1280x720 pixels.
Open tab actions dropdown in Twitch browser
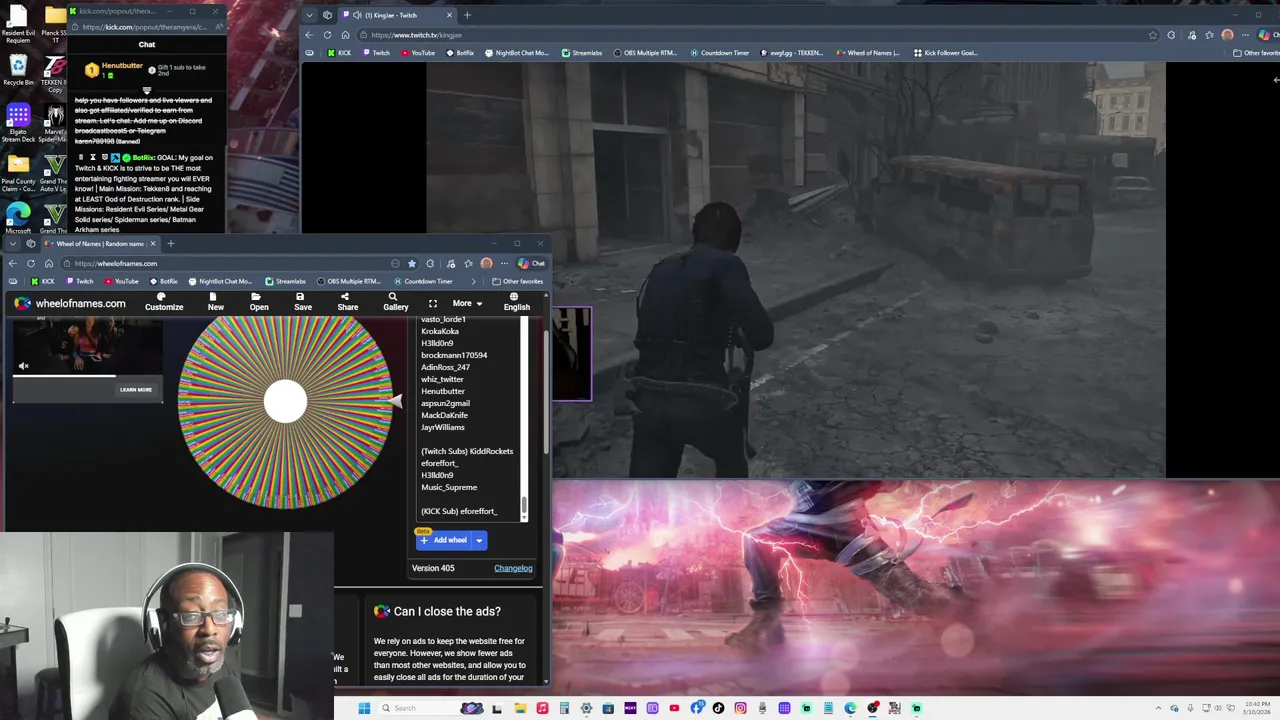pyautogui.click(x=309, y=15)
